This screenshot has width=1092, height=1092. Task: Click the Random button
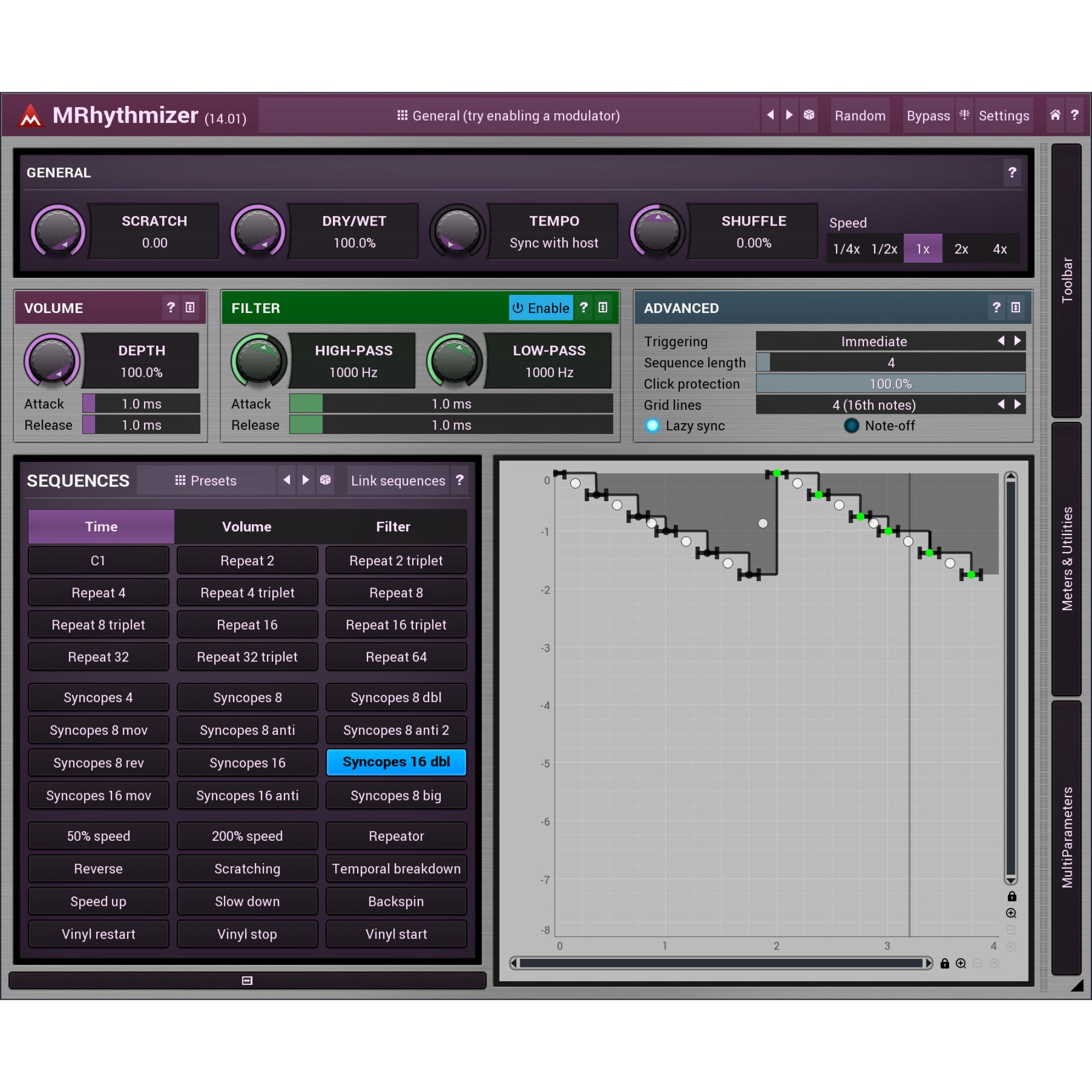860,116
